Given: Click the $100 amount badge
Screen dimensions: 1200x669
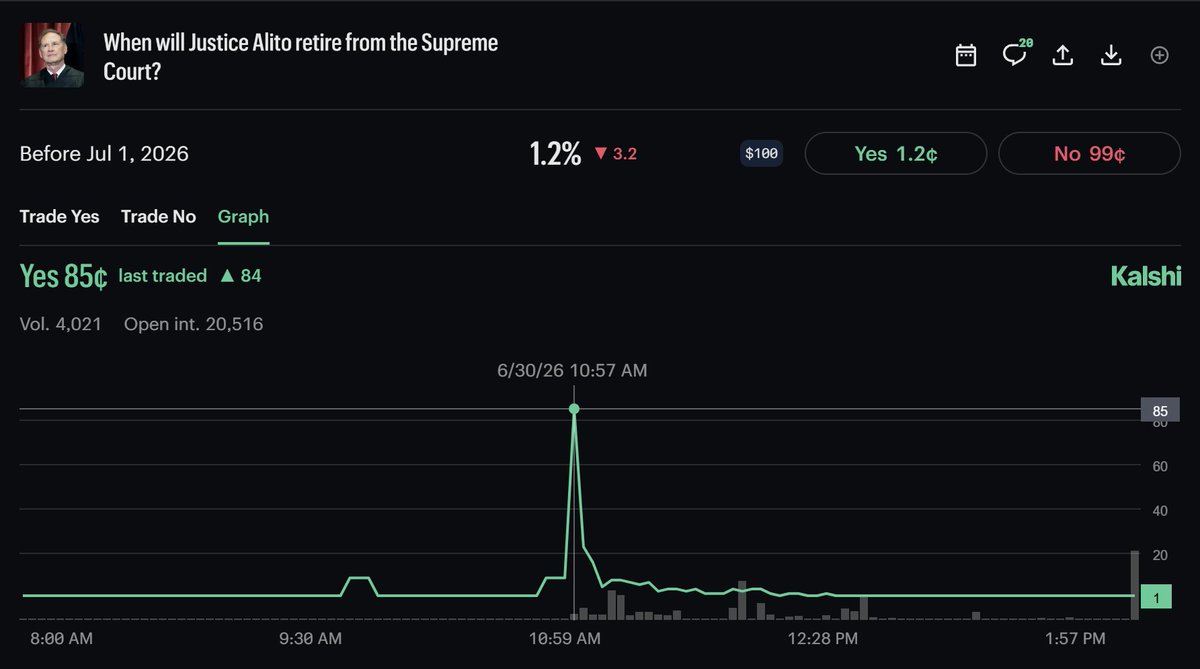Looking at the screenshot, I should [x=761, y=154].
